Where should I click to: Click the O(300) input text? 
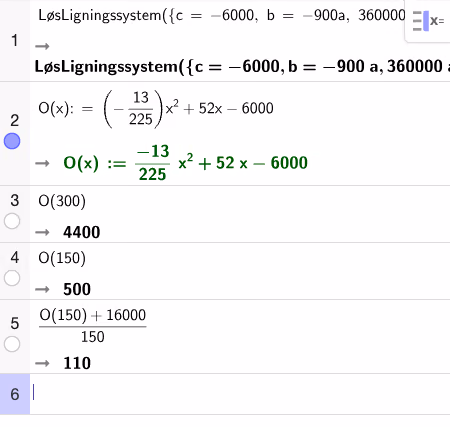coord(62,201)
